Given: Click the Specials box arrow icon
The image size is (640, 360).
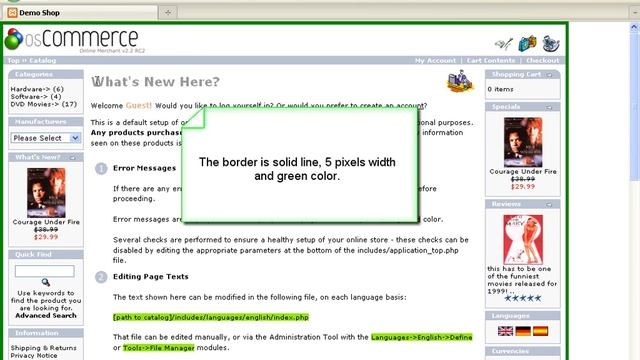Looking at the screenshot, I should click(549, 107).
